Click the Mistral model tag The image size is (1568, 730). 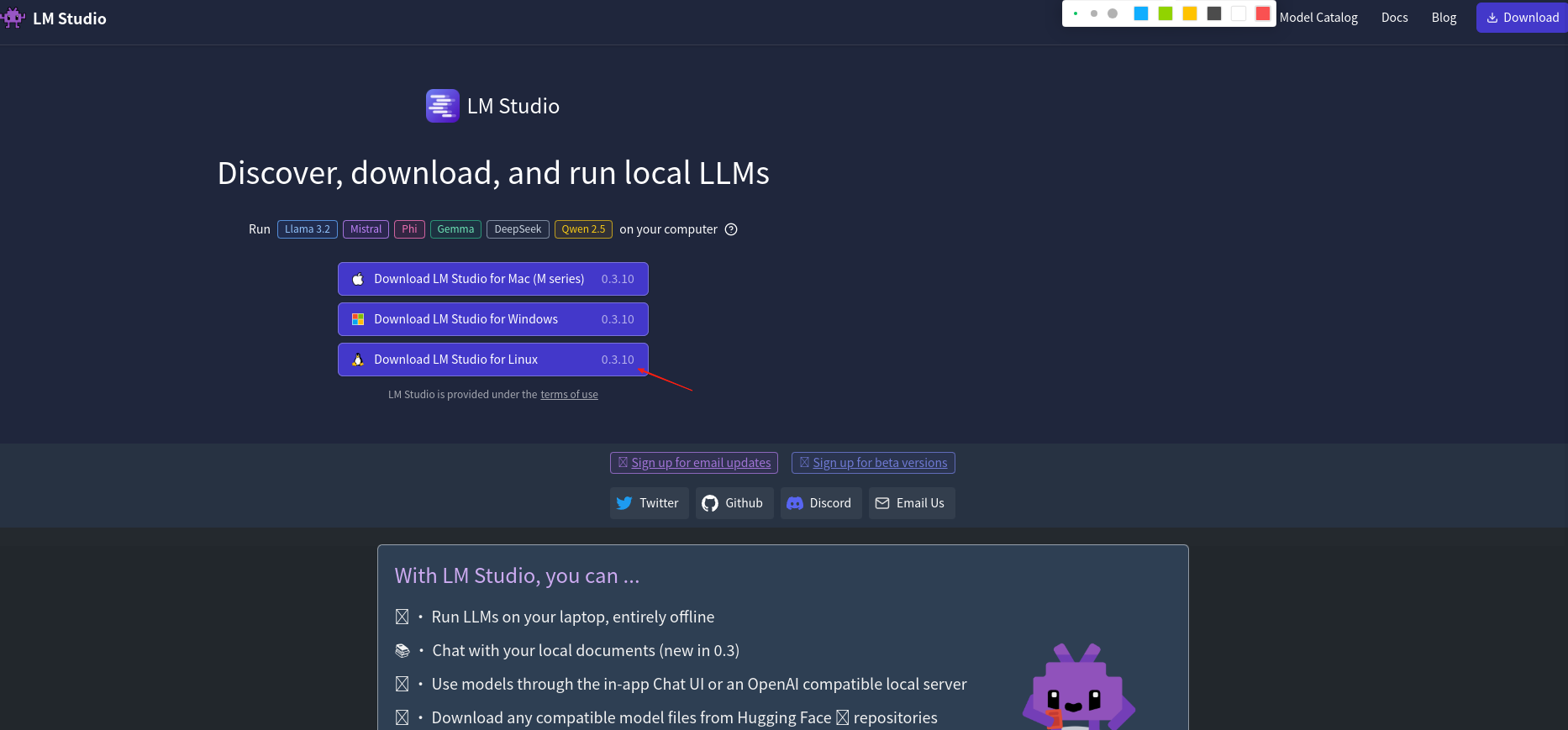(366, 229)
